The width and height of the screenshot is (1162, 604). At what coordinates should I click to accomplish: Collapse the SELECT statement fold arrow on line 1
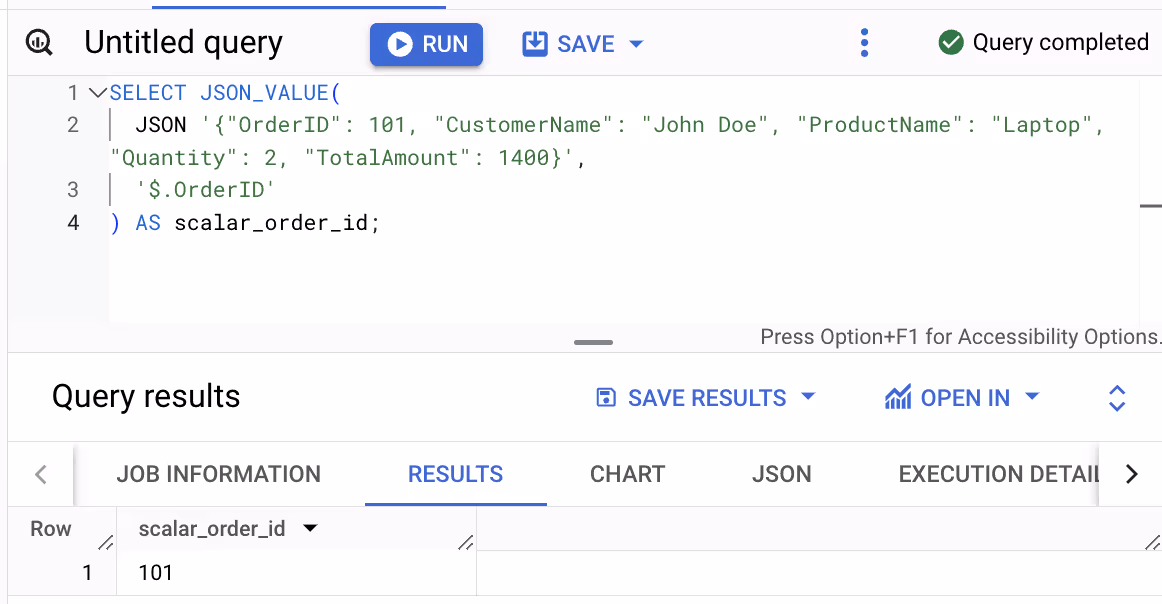[x=97, y=93]
